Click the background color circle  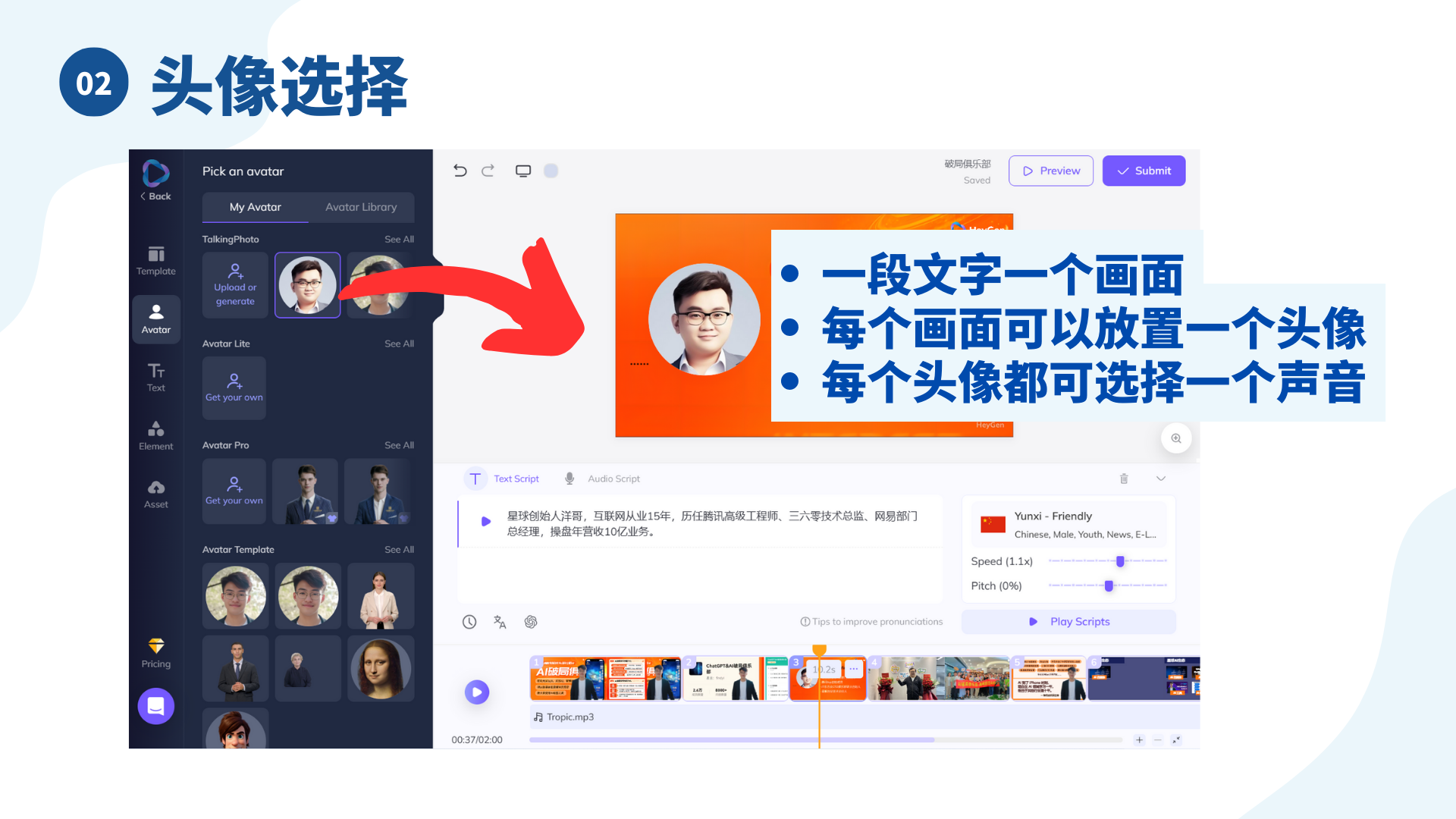click(551, 171)
